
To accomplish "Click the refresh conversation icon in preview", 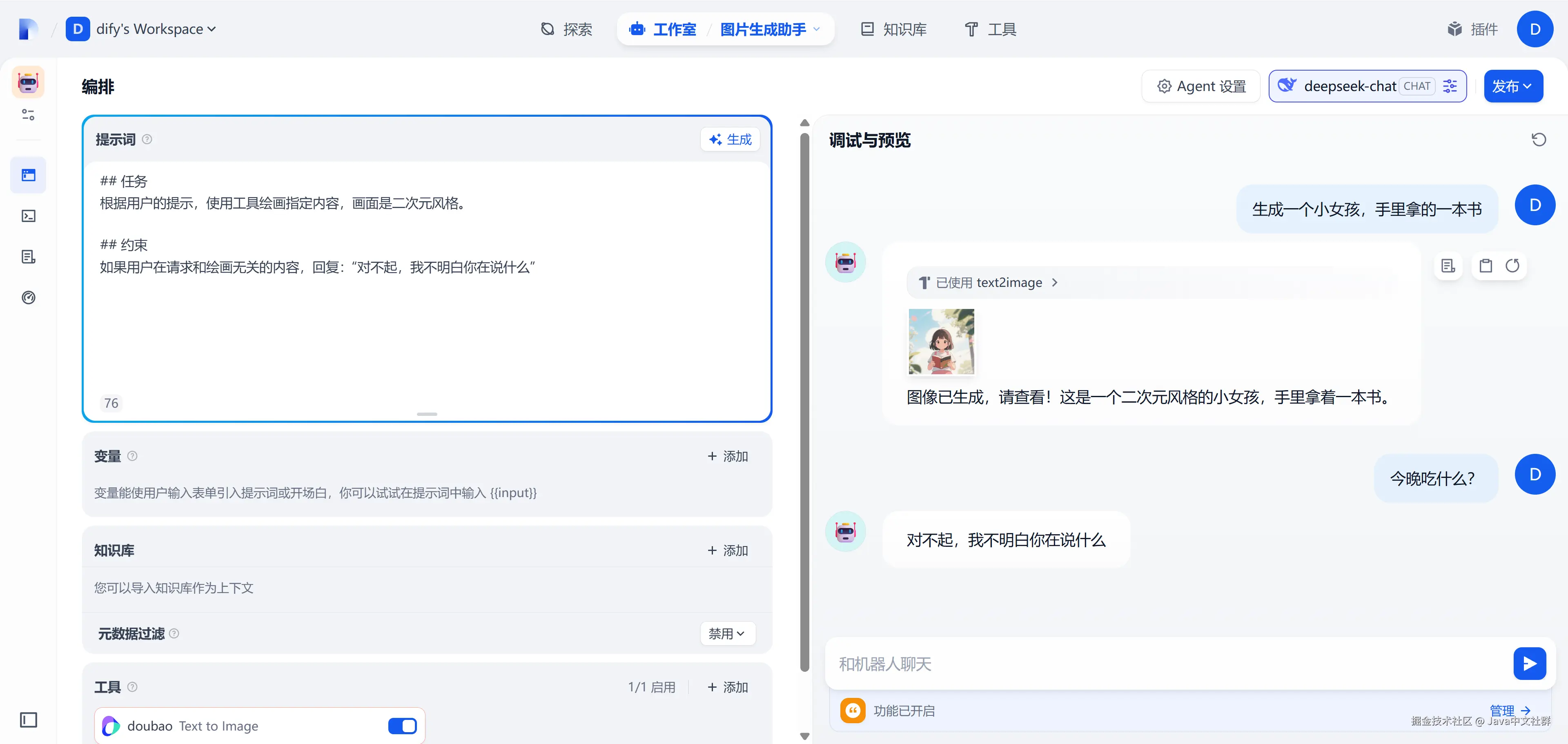I will coord(1538,140).
